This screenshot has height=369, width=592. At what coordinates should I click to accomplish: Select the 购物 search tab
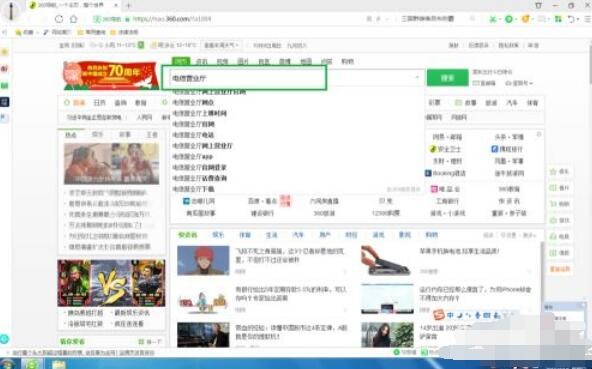[347, 61]
